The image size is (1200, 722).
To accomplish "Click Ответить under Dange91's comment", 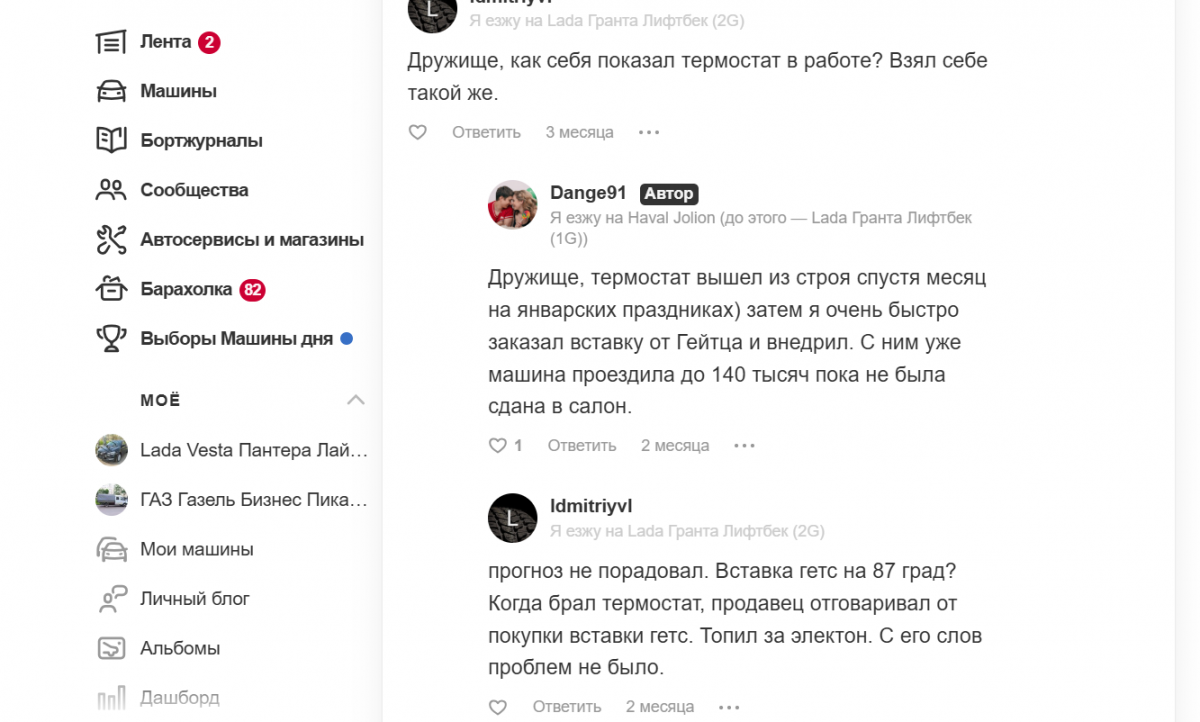I will (581, 446).
